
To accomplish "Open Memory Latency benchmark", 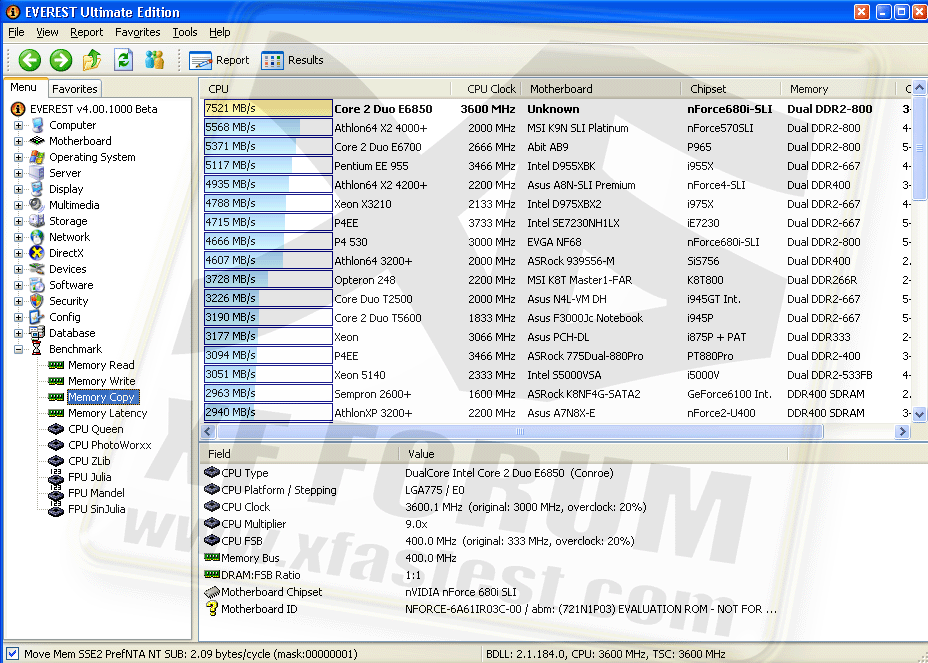I will click(107, 413).
